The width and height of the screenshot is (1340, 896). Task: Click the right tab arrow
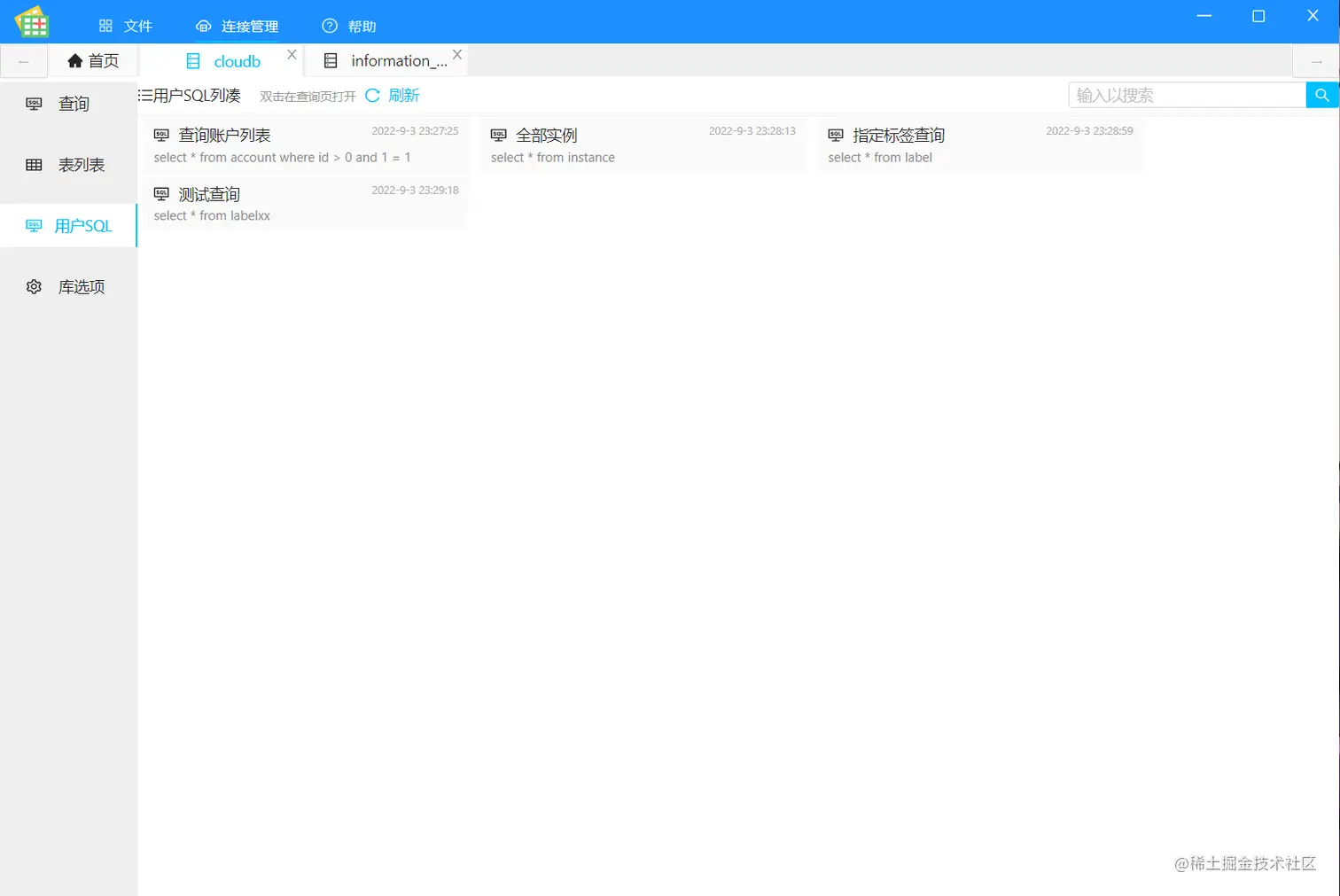1316,61
